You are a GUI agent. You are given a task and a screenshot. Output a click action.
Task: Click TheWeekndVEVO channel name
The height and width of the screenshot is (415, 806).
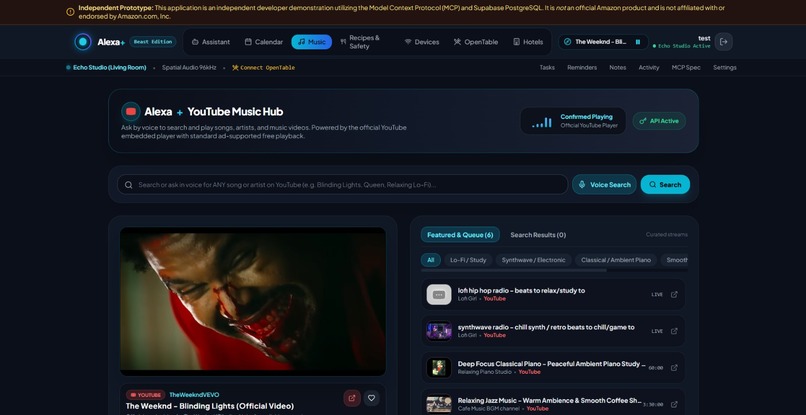[194, 395]
